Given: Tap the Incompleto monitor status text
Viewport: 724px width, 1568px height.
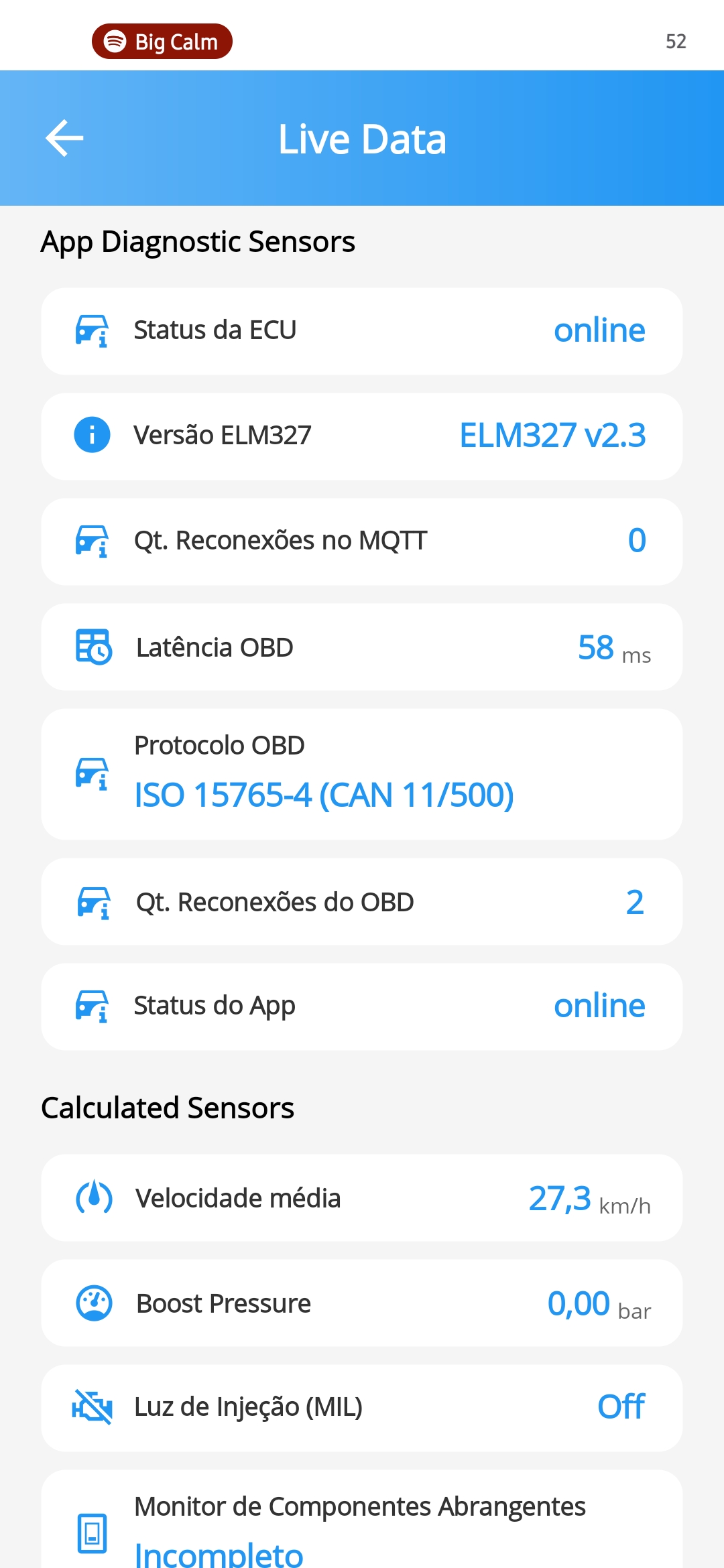Looking at the screenshot, I should click(x=219, y=1553).
